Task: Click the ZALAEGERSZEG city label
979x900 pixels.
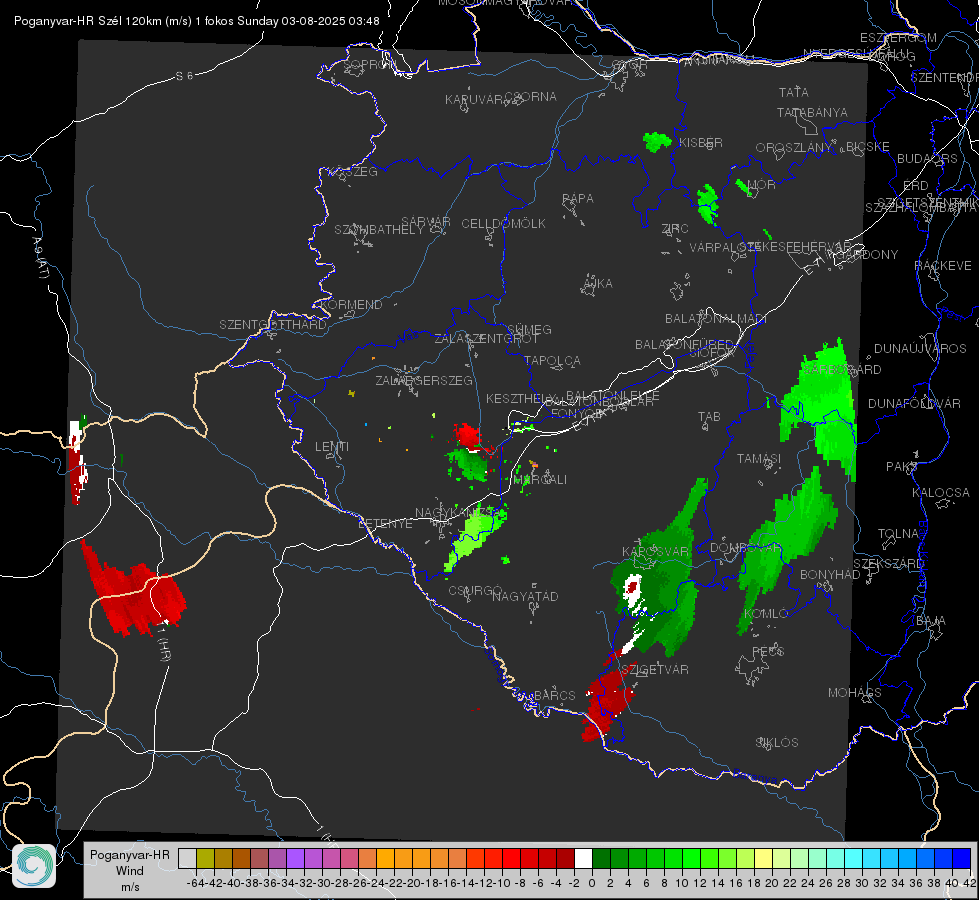Action: (424, 380)
